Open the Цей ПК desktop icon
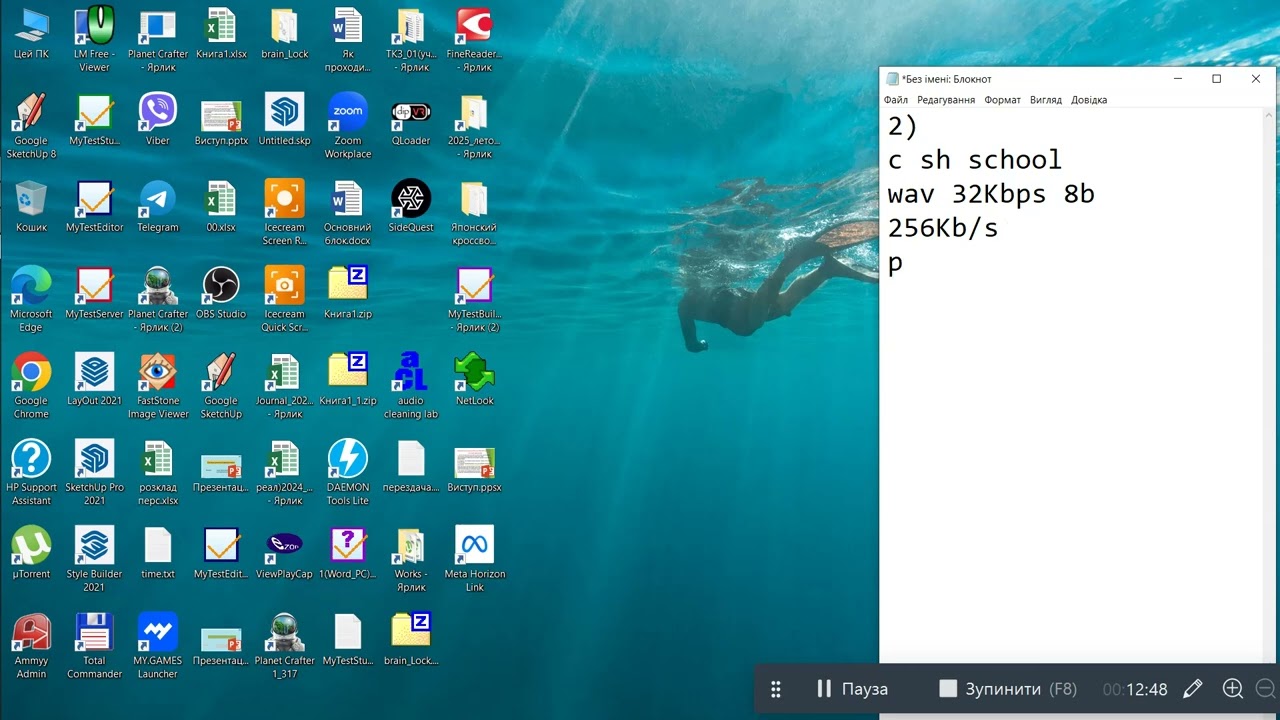 tap(31, 32)
